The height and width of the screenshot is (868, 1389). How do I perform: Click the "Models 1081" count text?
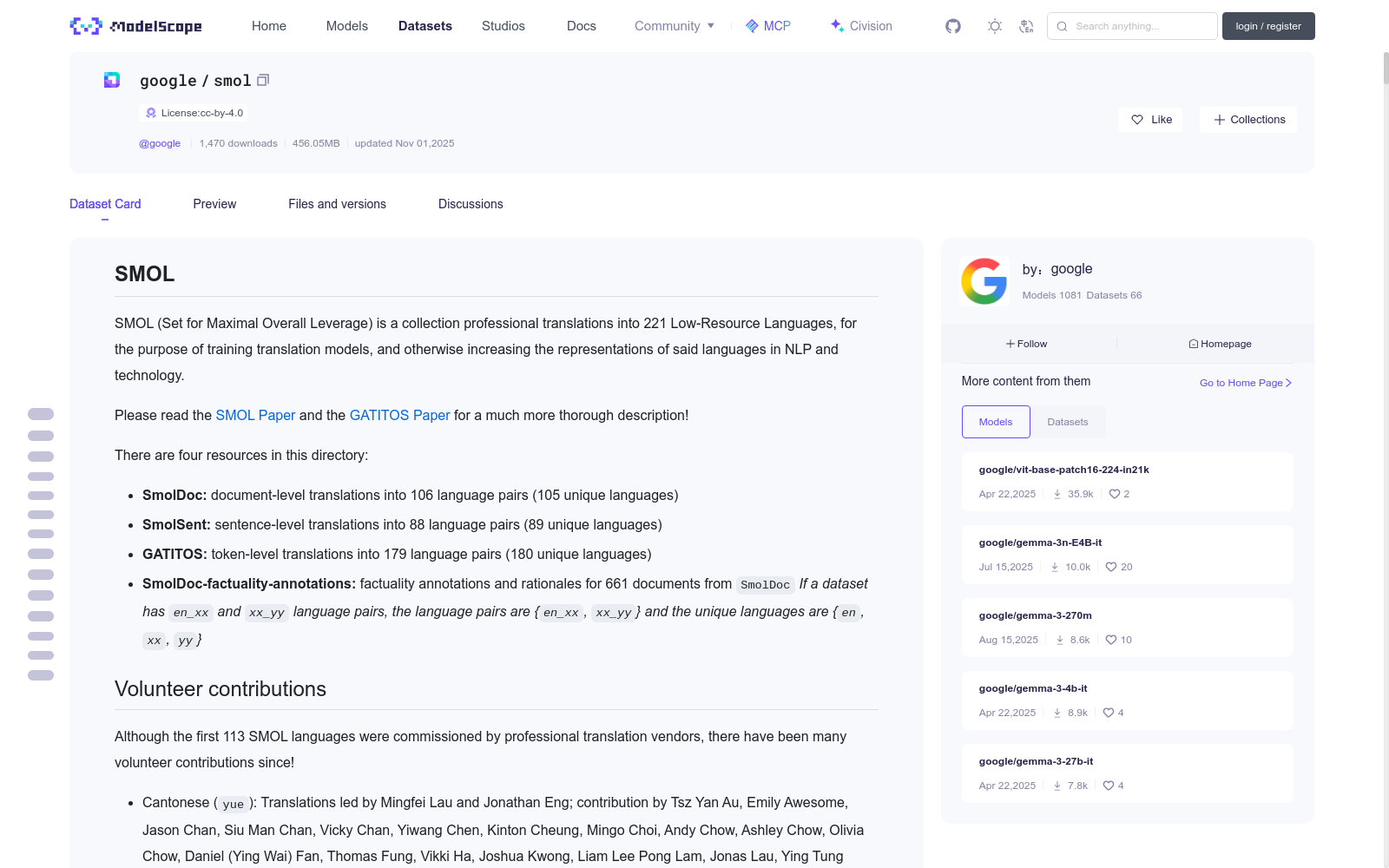[x=1052, y=295]
